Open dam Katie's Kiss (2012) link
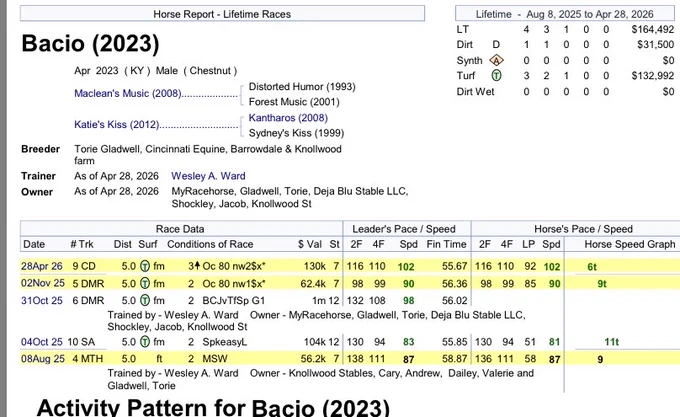This screenshot has width=680, height=417. point(117,124)
